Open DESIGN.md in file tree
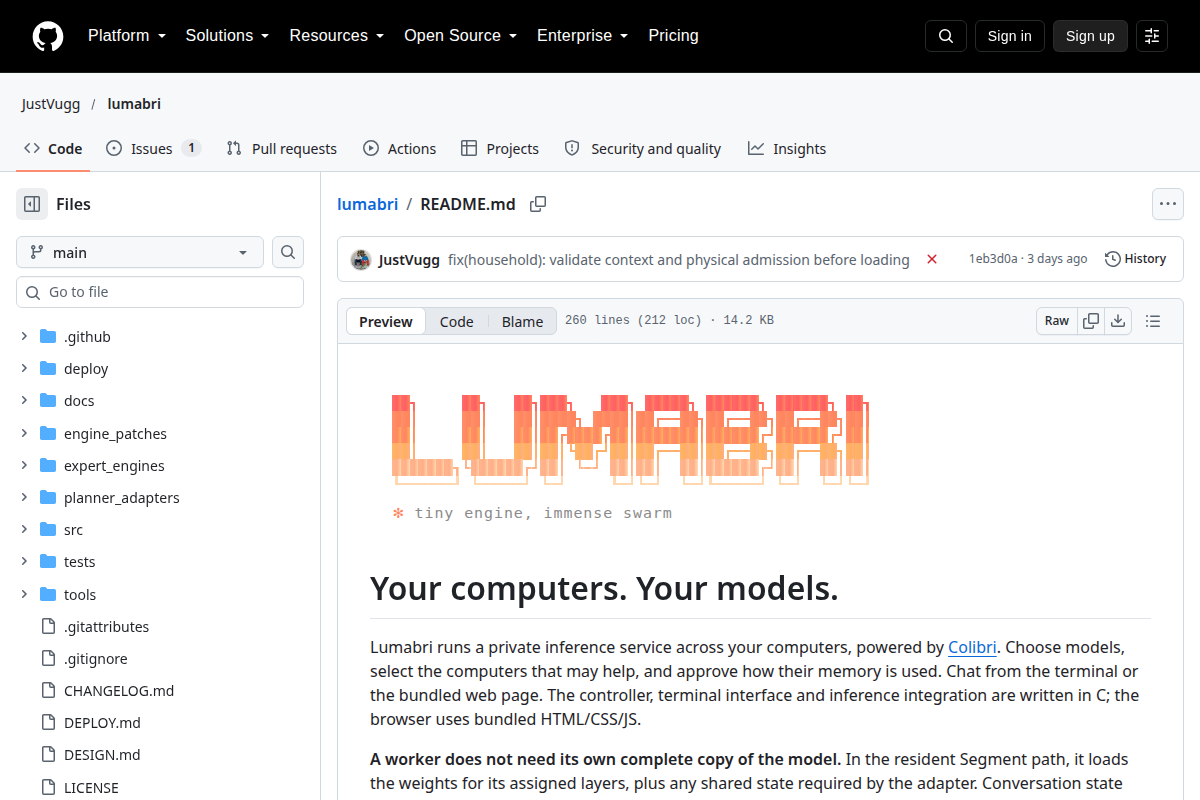Viewport: 1200px width, 800px height. [102, 755]
